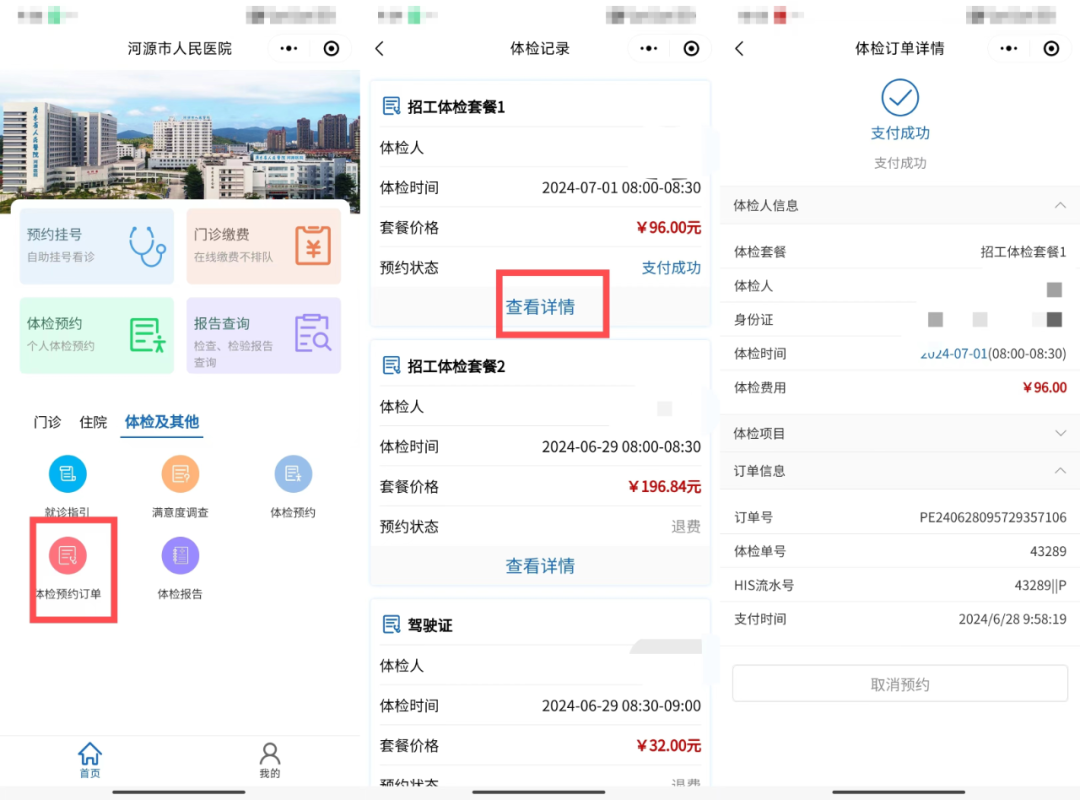Tap time 2024-06-29 08:00-08:30

621,447
